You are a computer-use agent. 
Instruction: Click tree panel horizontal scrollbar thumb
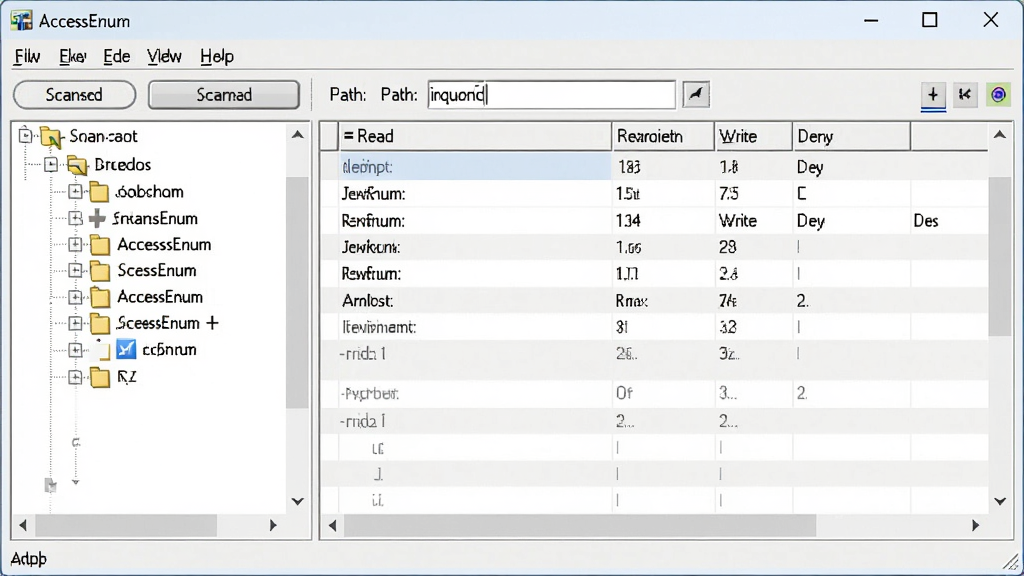[126, 525]
